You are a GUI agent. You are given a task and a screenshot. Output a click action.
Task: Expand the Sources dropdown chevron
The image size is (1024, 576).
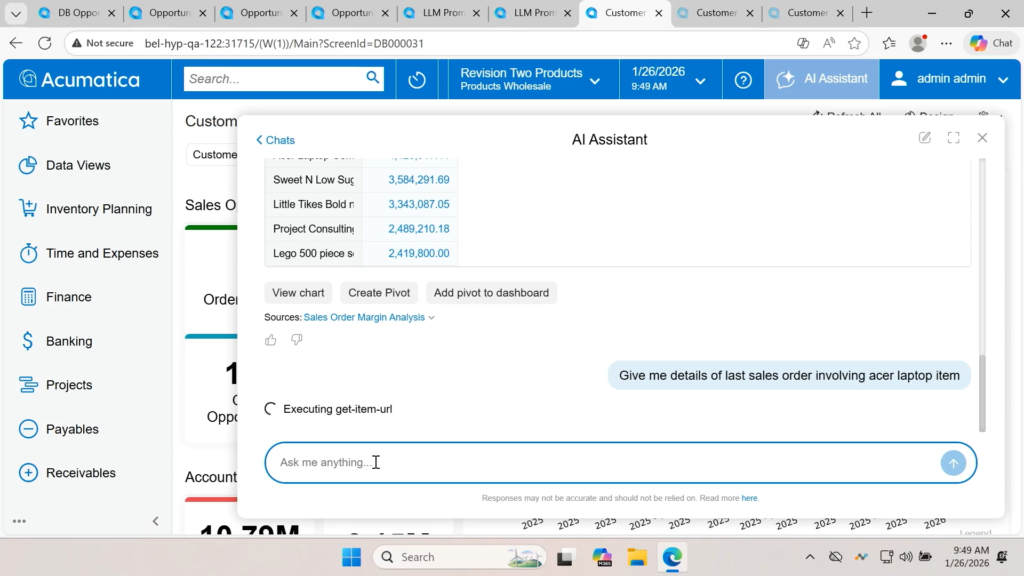tap(432, 318)
